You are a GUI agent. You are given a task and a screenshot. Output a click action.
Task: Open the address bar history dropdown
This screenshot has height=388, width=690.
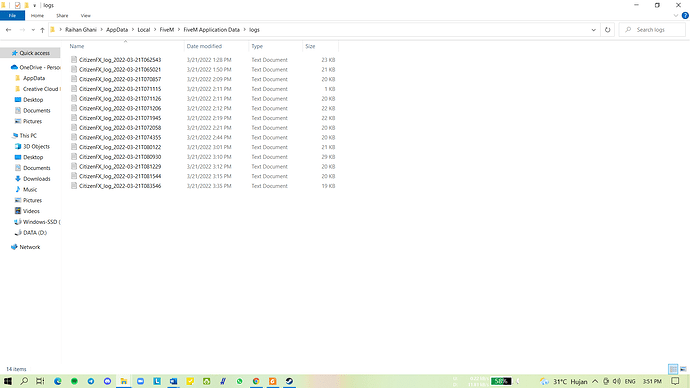click(593, 30)
